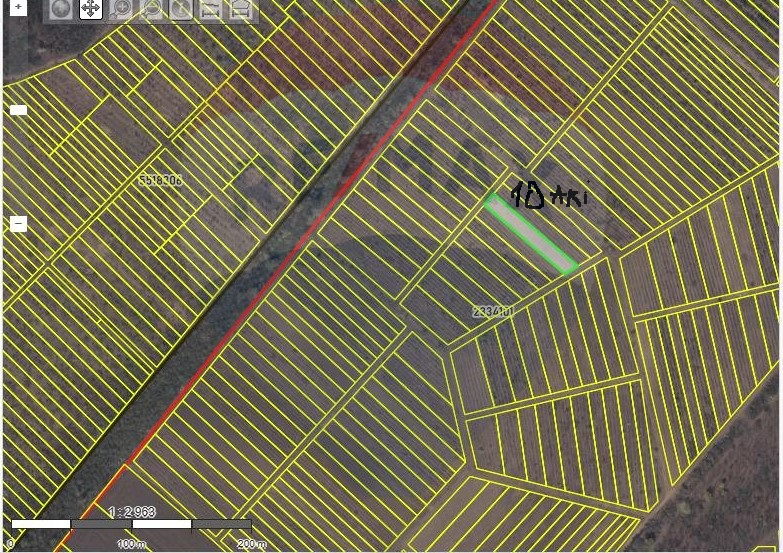Click the map scale bar
This screenshot has height=553, width=783.
(x=131, y=524)
